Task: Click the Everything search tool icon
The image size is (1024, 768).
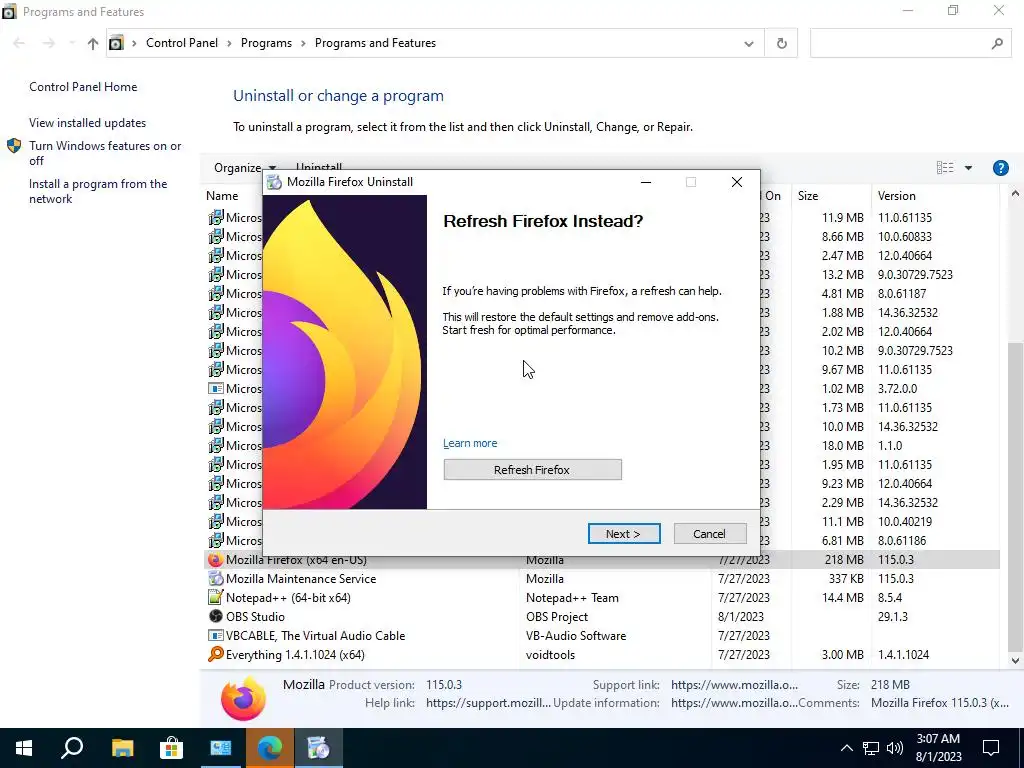Action: (x=216, y=654)
